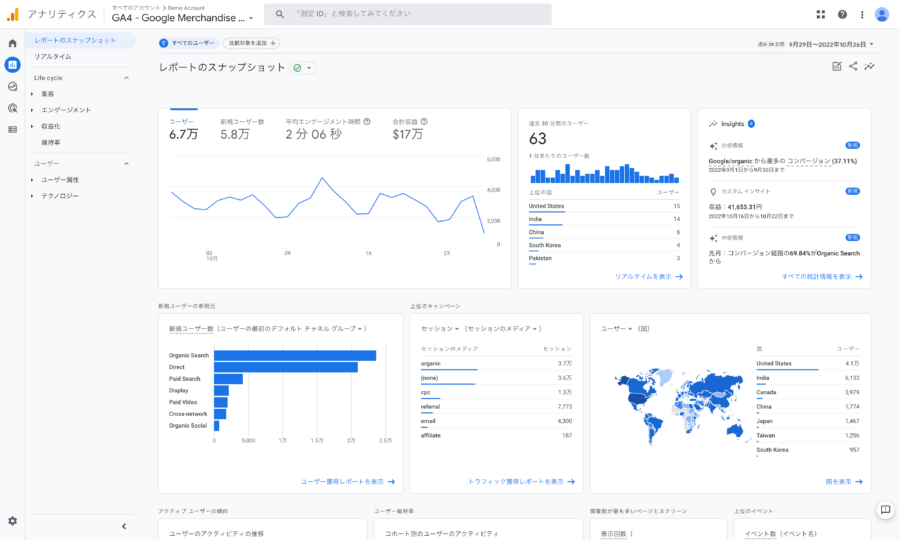Click the help question mark icon
The width and height of the screenshot is (900, 540).
(x=842, y=14)
